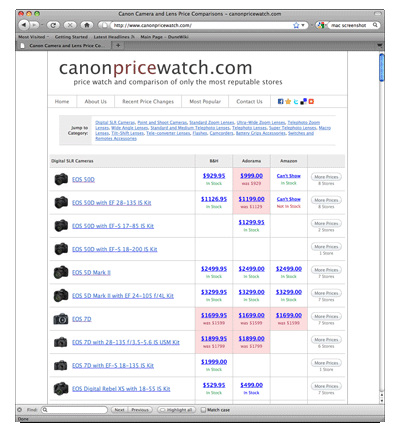Click the Stop loading X icon

coord(70,25)
